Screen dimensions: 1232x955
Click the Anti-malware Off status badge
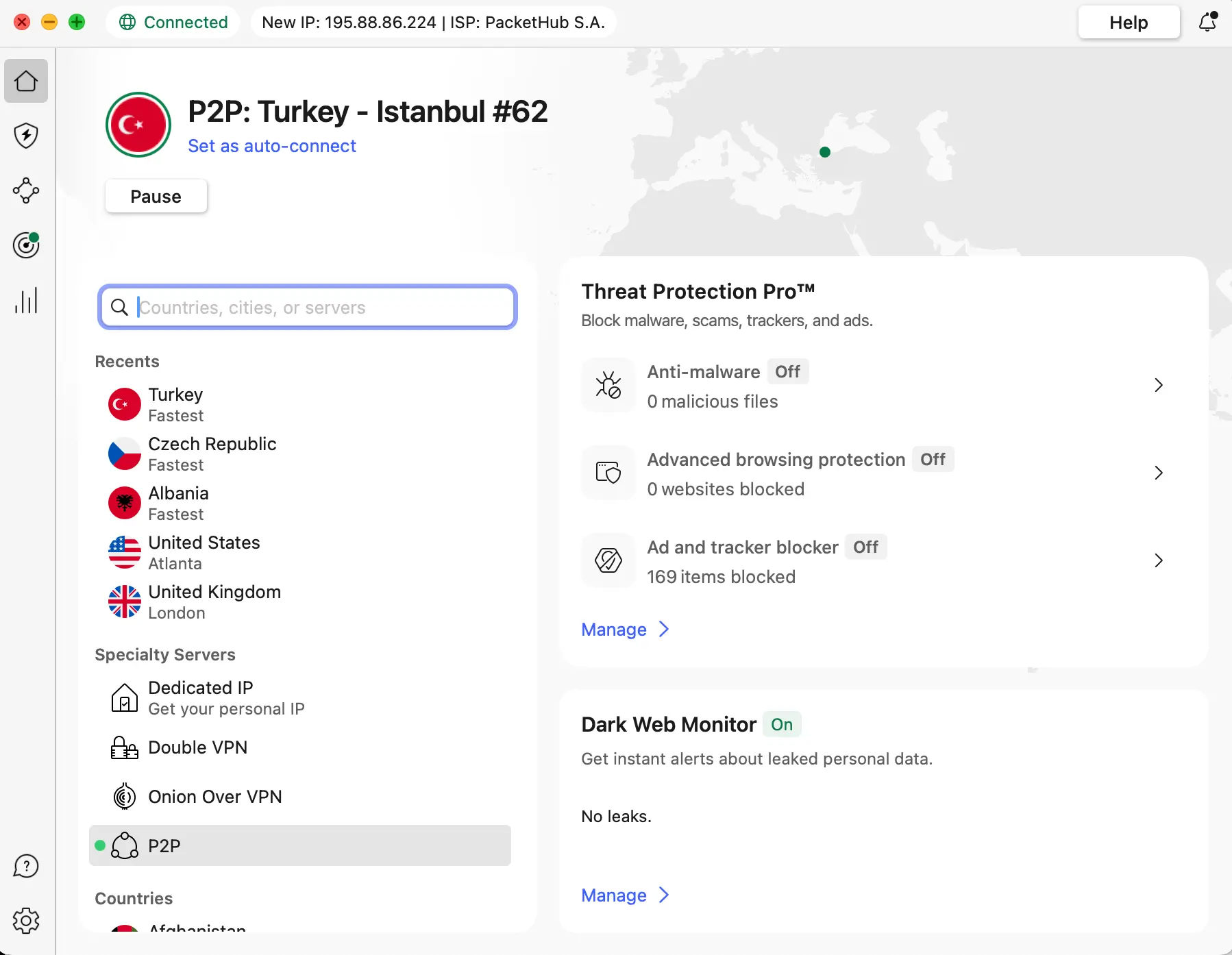click(x=787, y=372)
